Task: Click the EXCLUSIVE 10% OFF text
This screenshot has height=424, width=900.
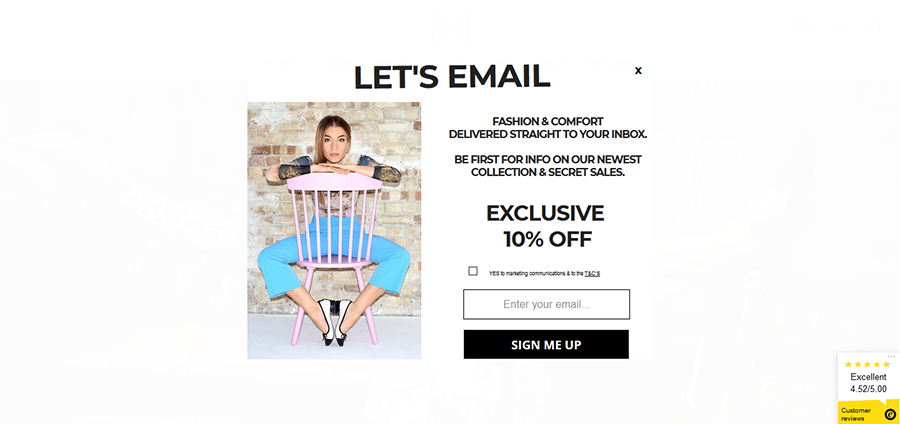Action: point(545,225)
